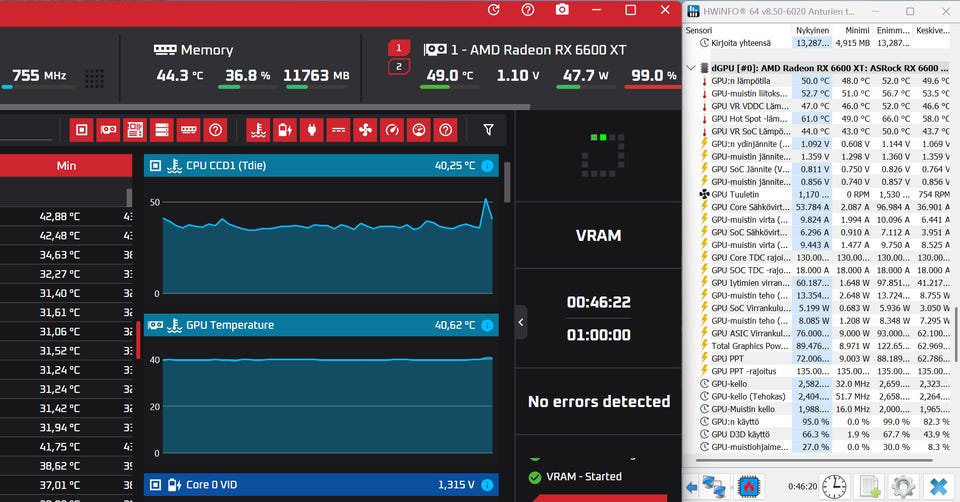The width and height of the screenshot is (960, 502).
Task: Click the fan speed filter icon
Action: click(366, 130)
